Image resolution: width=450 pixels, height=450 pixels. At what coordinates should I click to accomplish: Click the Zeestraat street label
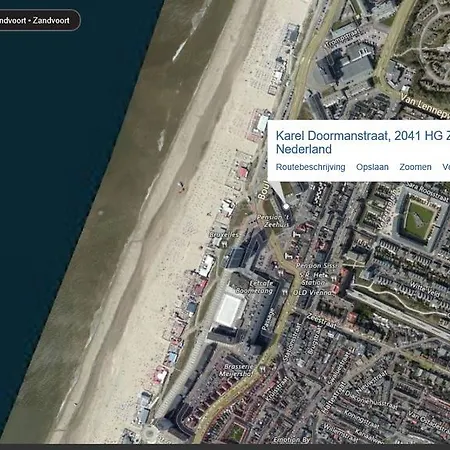point(322,321)
